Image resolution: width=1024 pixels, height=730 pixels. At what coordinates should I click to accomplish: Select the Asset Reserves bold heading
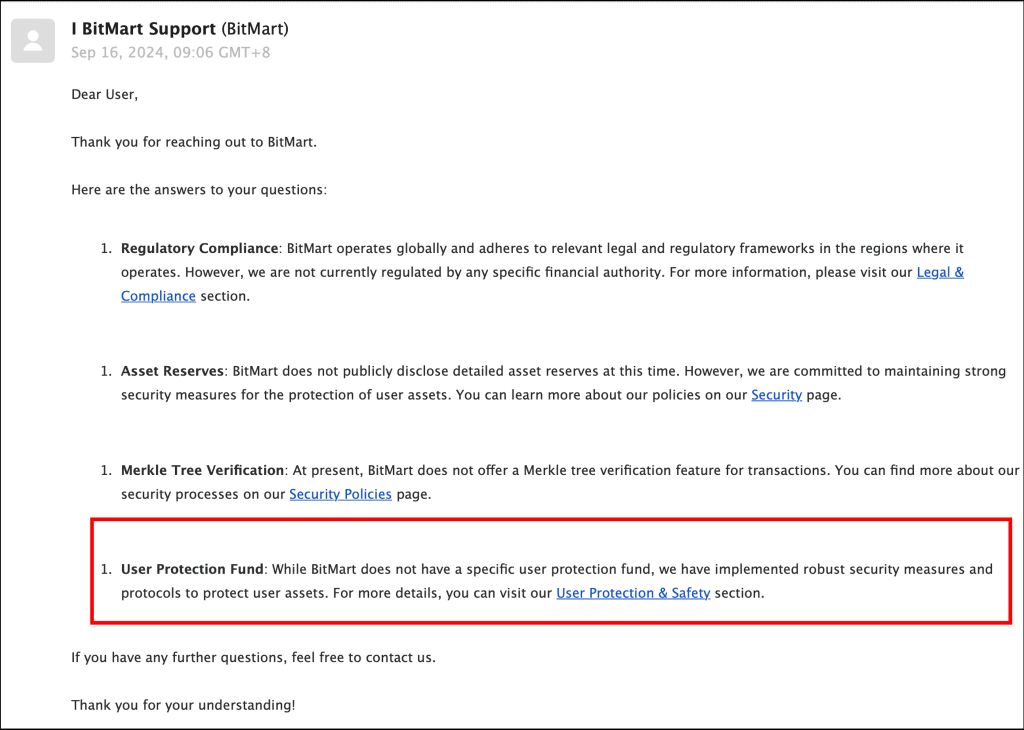[x=172, y=371]
